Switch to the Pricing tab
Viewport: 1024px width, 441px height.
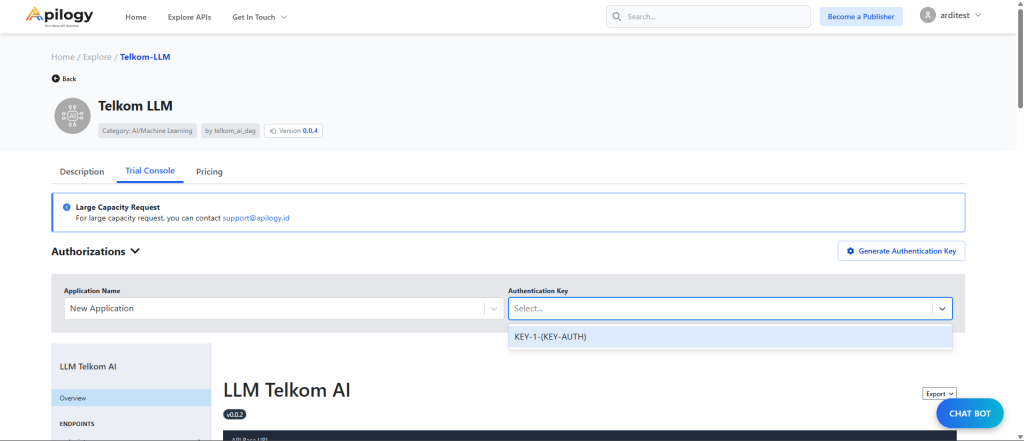[x=209, y=172]
